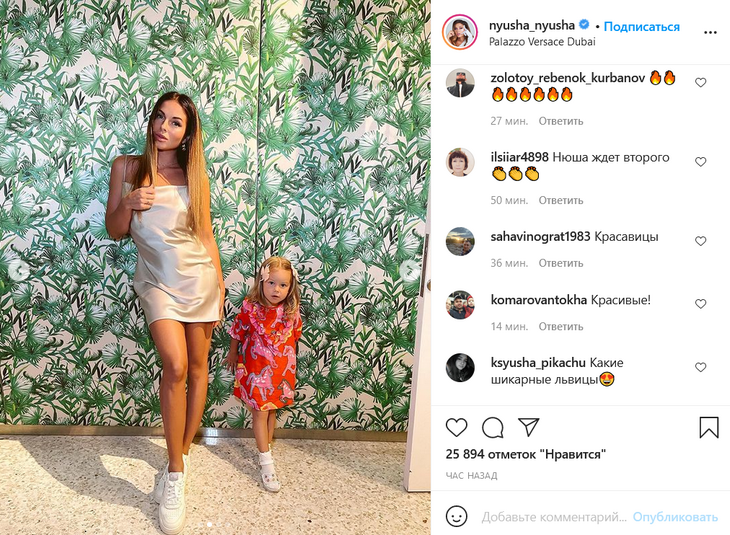Viewport: 730px width, 535px height.
Task: Like zolotoy_rebenok_kurbanov's comment
Action: (701, 82)
